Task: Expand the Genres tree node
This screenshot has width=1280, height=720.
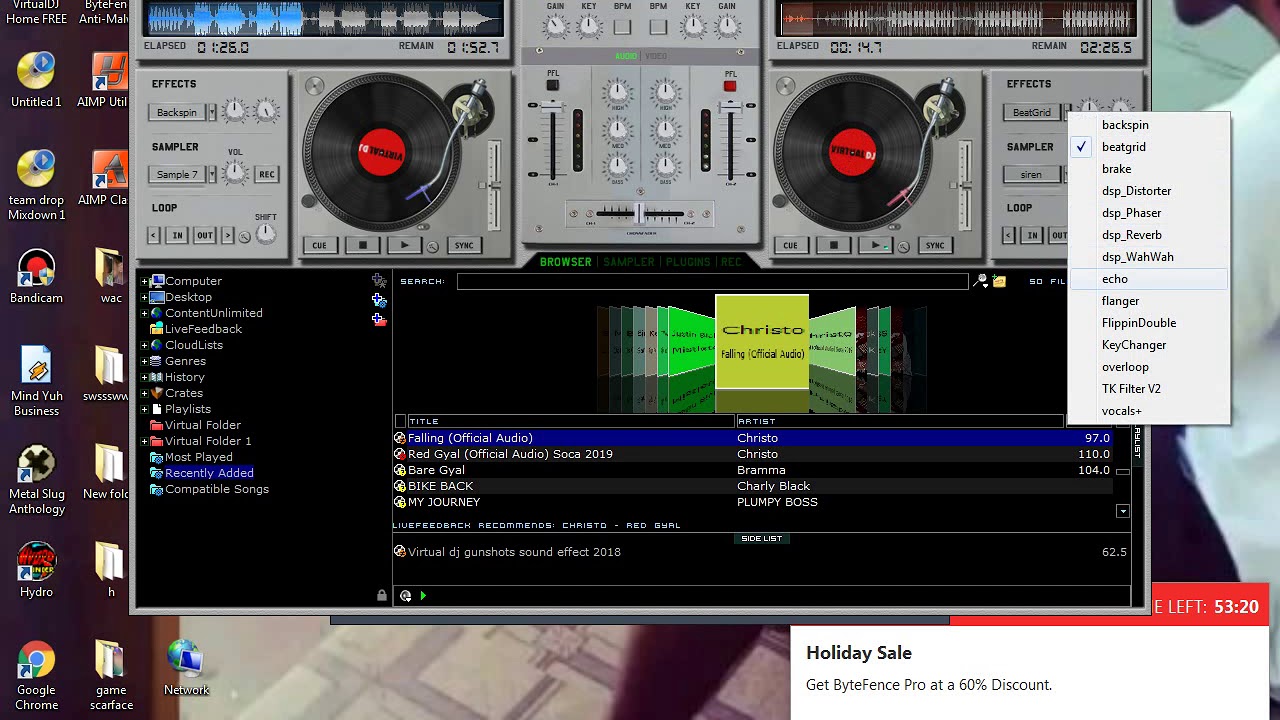Action: pos(144,361)
